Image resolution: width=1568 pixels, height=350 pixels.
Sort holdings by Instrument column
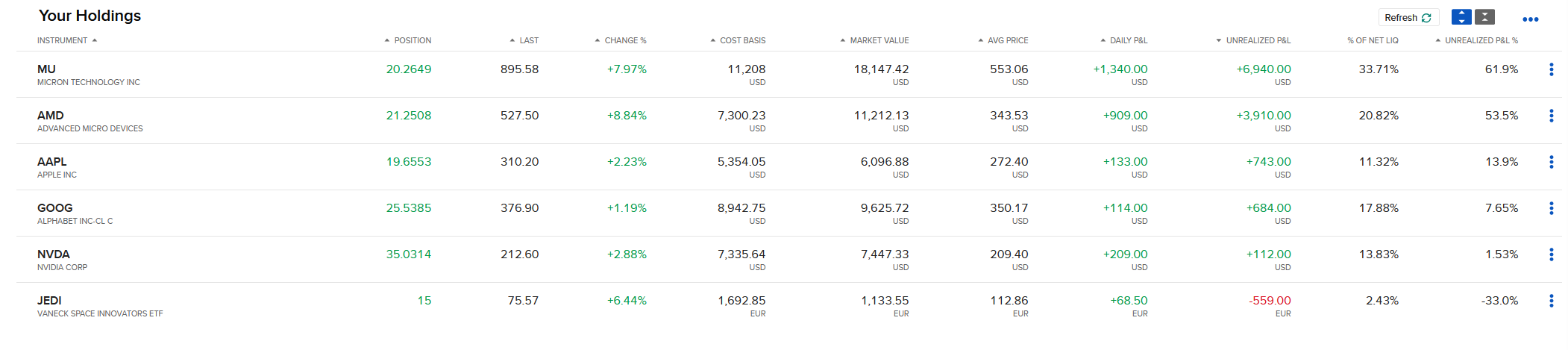pyautogui.click(x=67, y=40)
